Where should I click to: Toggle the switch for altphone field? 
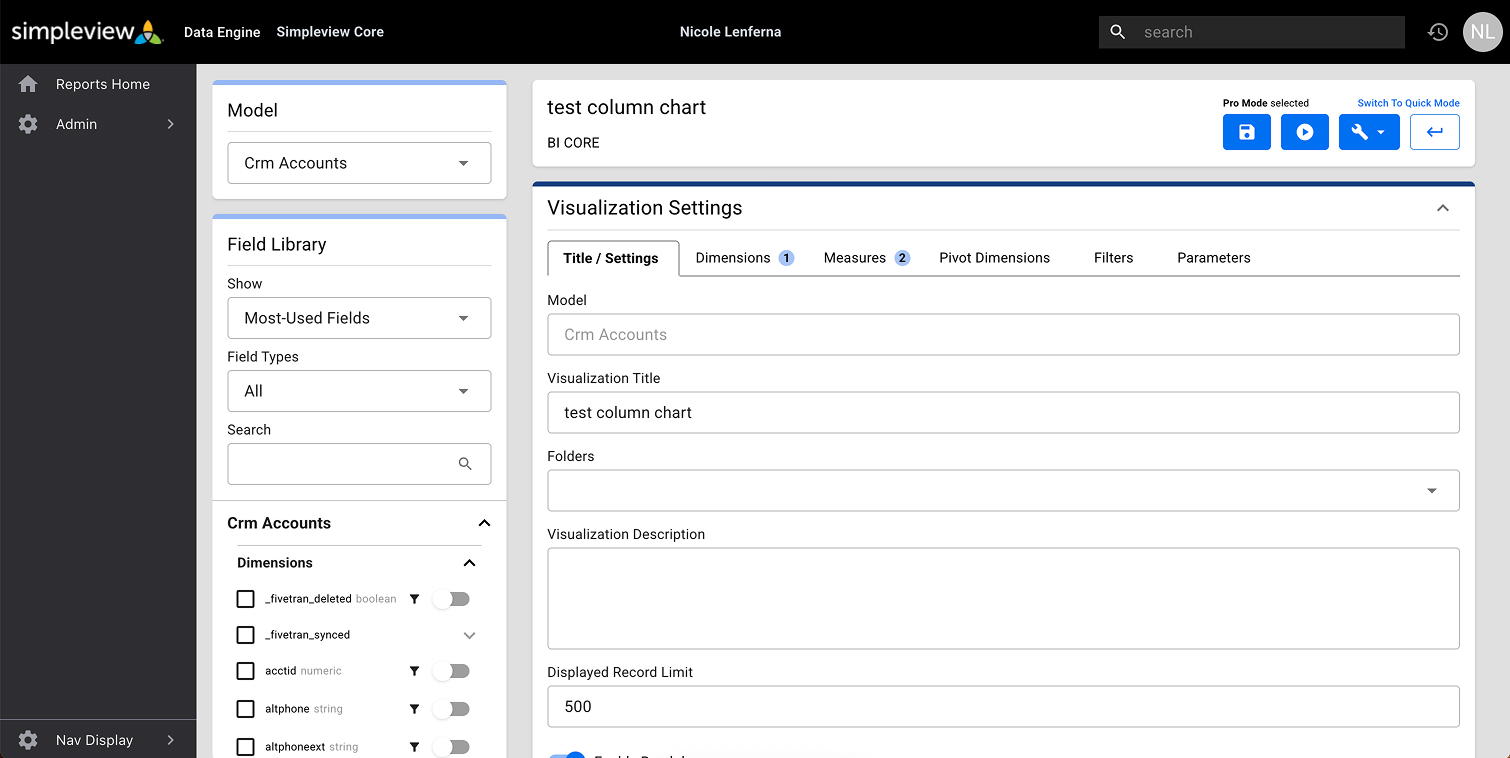point(451,709)
